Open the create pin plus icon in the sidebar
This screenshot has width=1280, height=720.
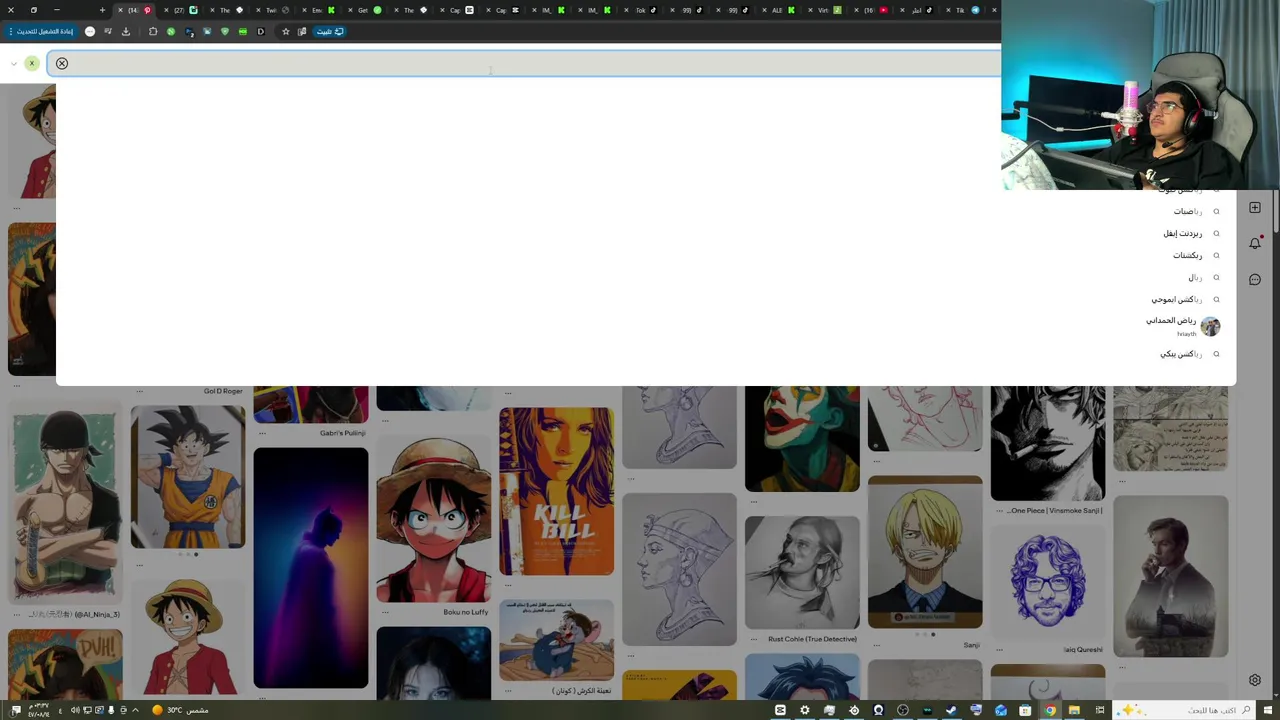pos(1255,207)
